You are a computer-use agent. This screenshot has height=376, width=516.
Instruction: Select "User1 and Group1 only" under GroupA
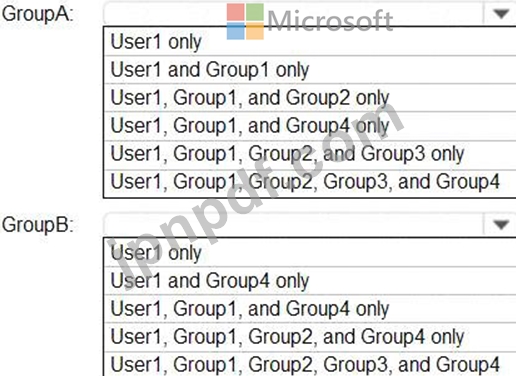[310, 70]
